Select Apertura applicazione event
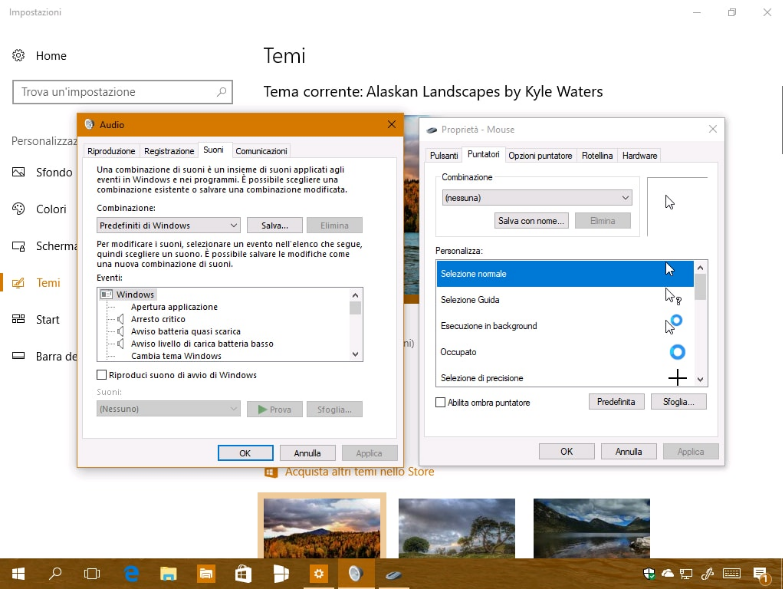Image resolution: width=783 pixels, height=589 pixels. point(174,307)
